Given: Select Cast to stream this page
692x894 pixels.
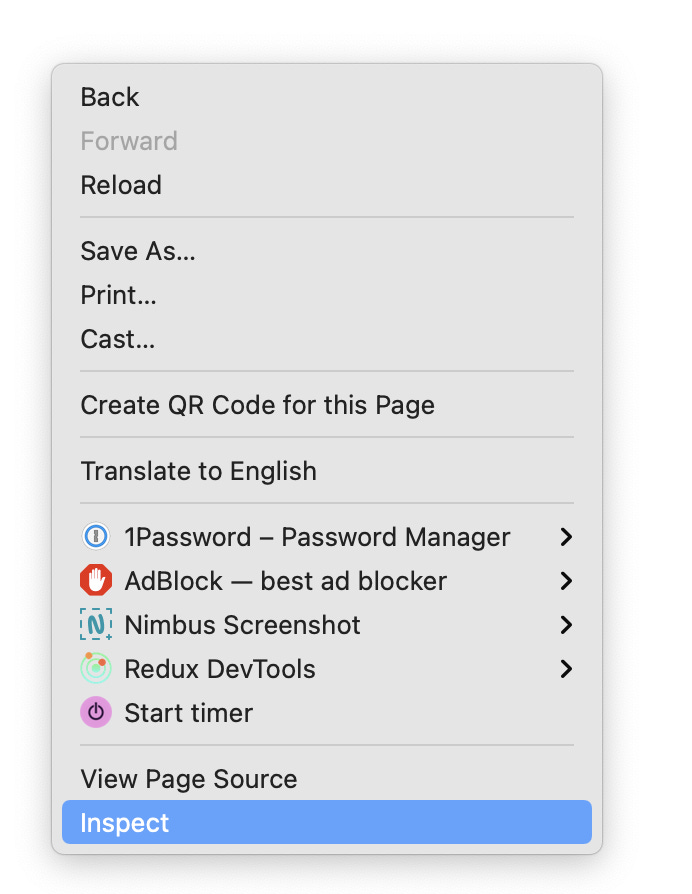Looking at the screenshot, I should click(x=117, y=339).
